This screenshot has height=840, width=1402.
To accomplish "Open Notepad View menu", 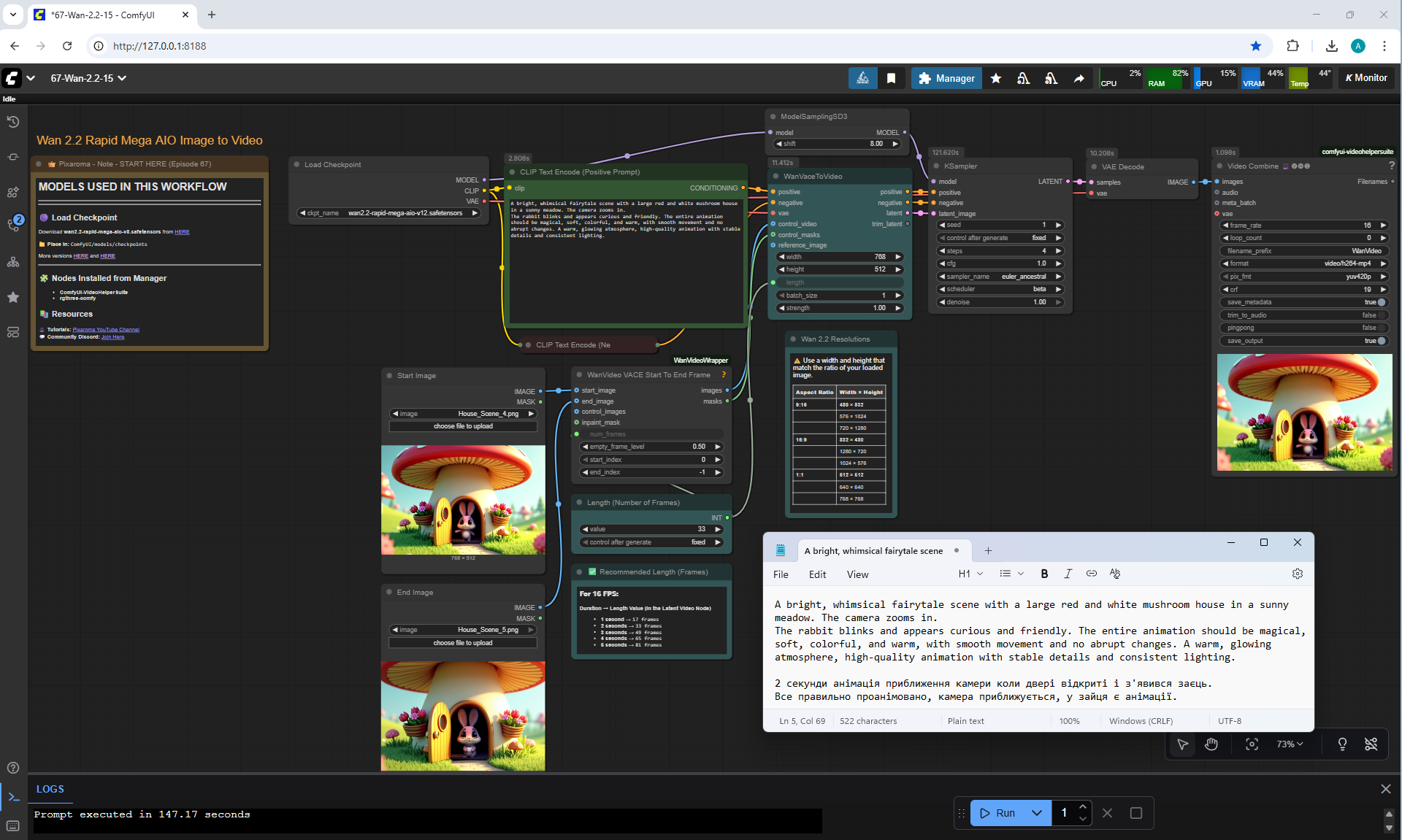I will [x=857, y=574].
